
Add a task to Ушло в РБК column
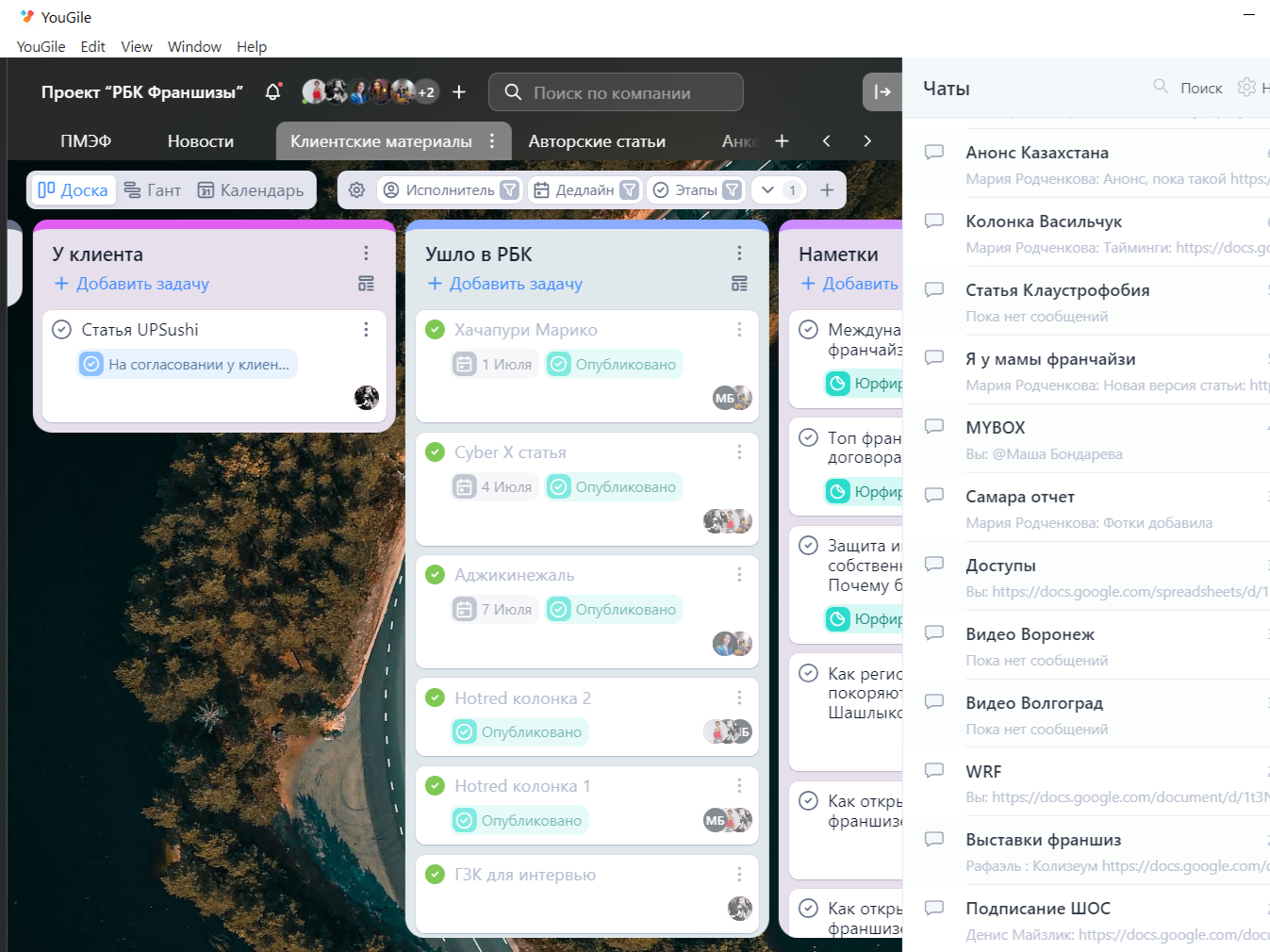505,284
